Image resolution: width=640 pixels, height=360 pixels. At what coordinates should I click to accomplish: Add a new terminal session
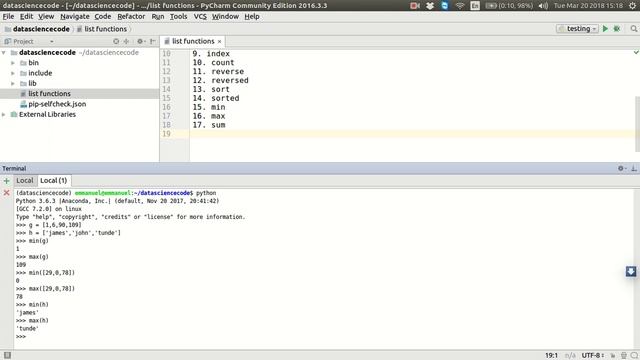(x=7, y=181)
